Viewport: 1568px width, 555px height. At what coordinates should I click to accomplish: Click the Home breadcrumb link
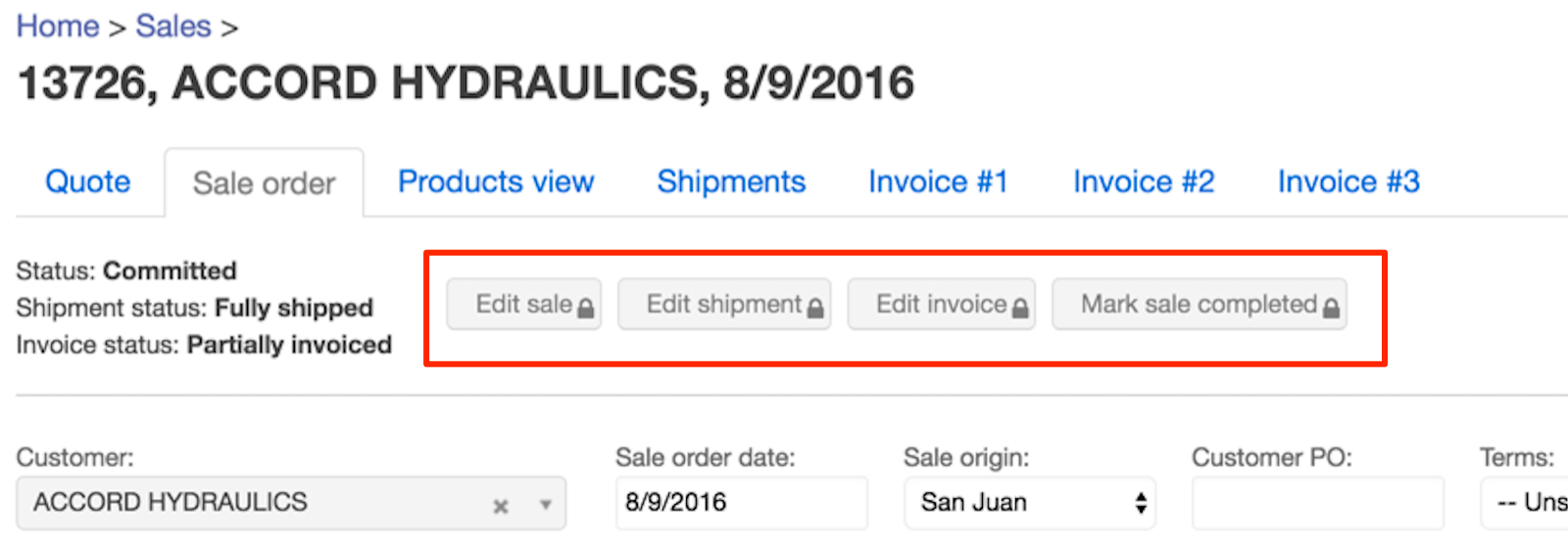[58, 26]
